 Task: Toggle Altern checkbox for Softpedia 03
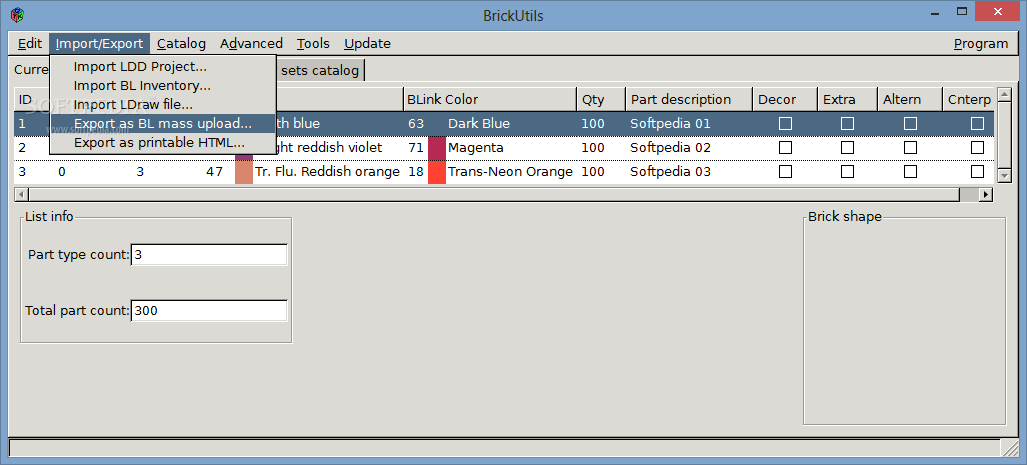pos(910,172)
